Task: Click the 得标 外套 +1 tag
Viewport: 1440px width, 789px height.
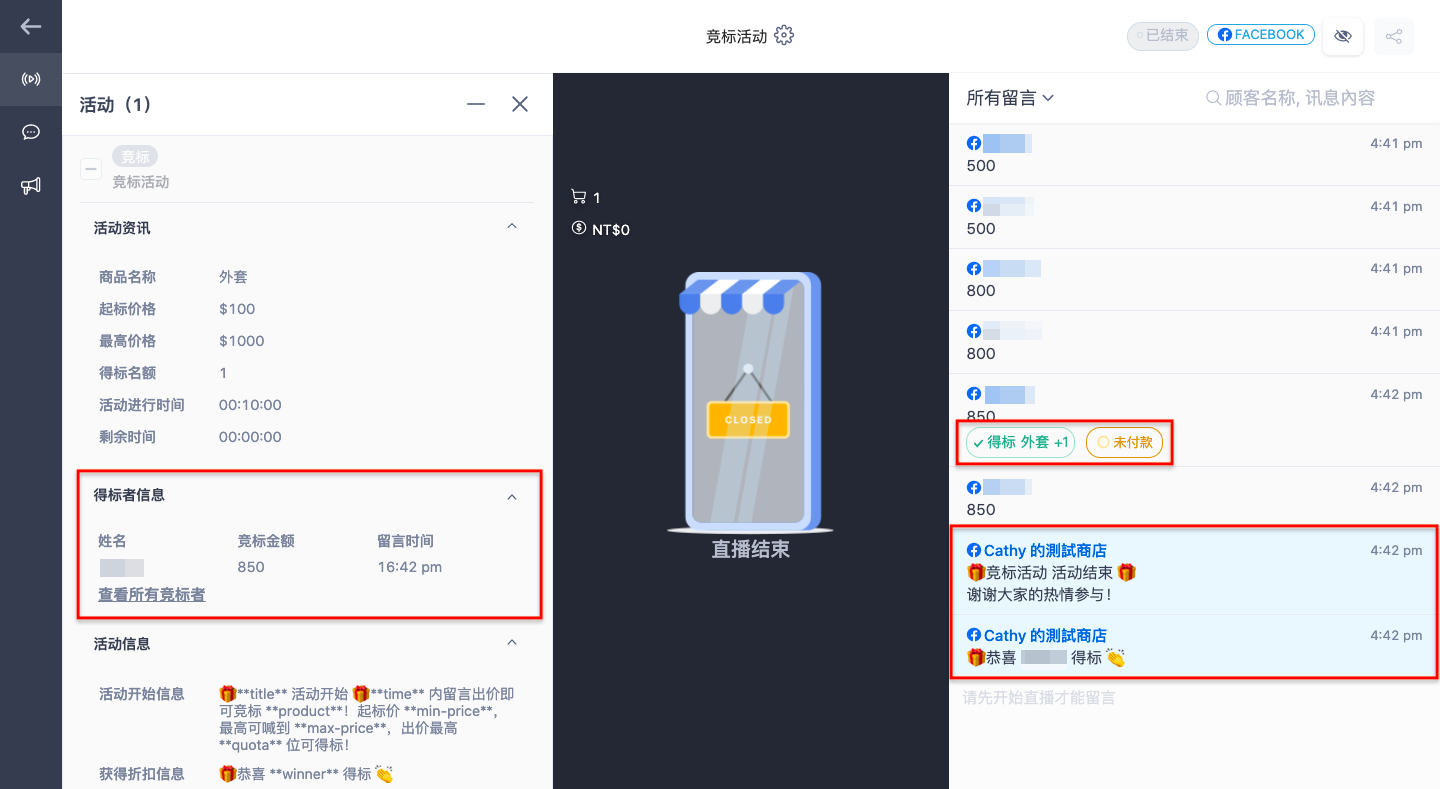Action: click(1020, 442)
